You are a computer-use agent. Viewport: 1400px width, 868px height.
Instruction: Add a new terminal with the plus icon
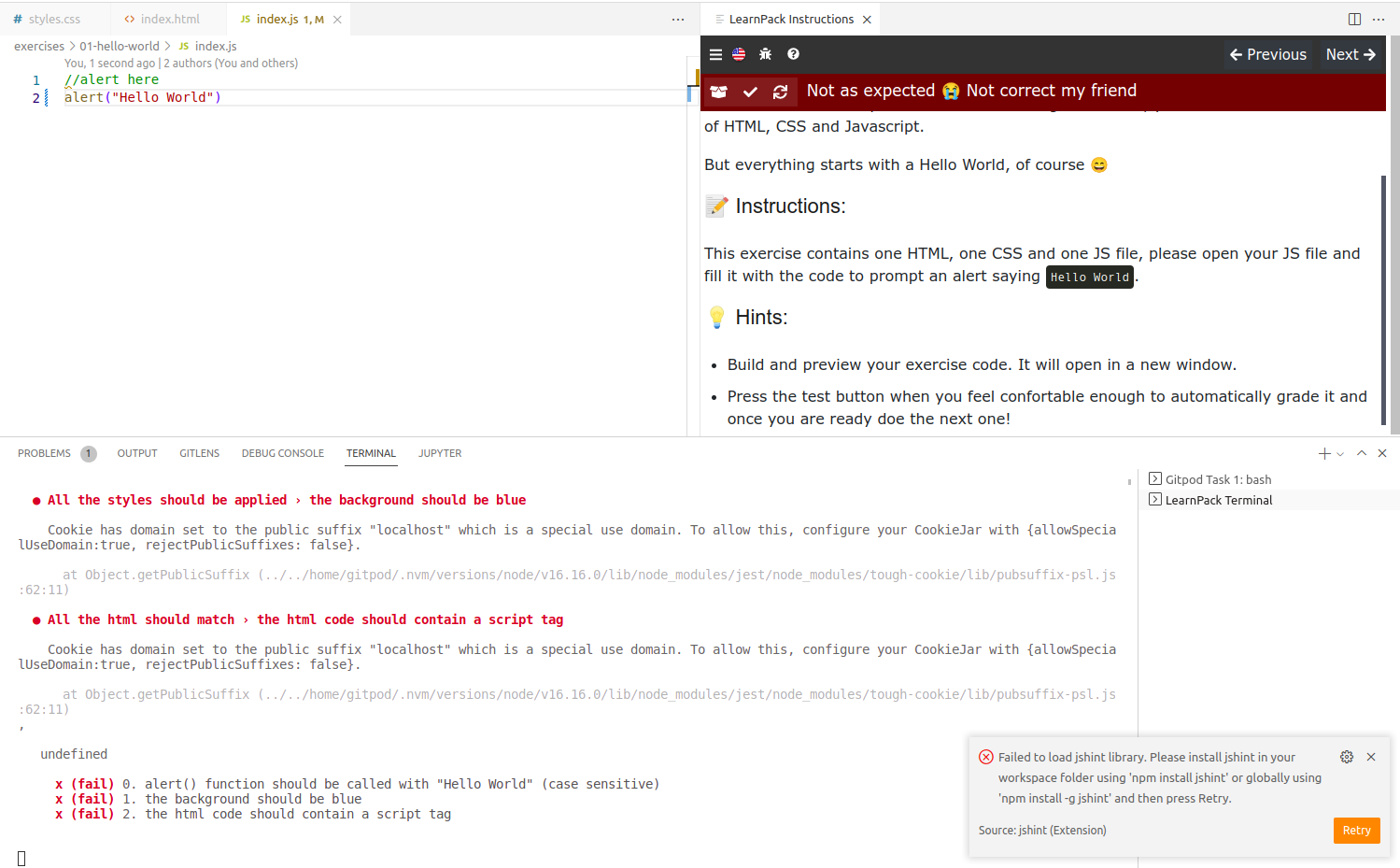(x=1322, y=453)
